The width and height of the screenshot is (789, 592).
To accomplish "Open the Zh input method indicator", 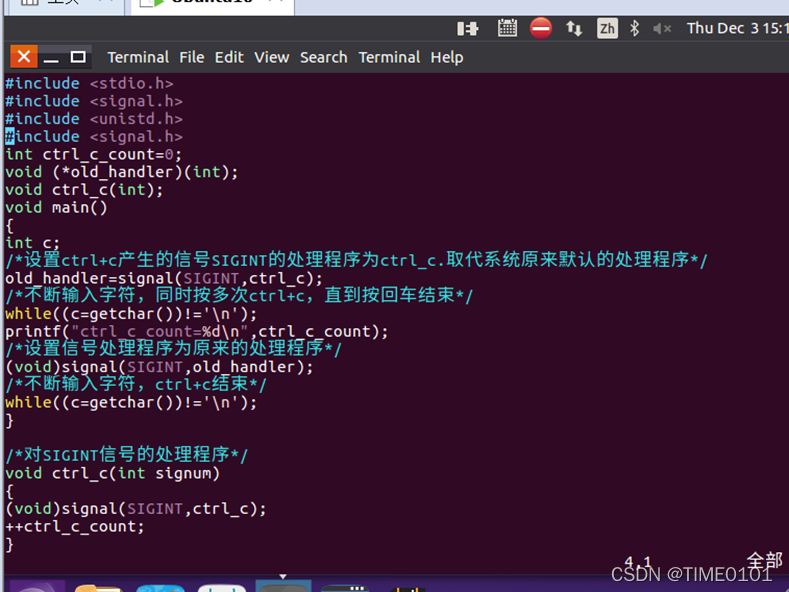I will click(x=607, y=28).
